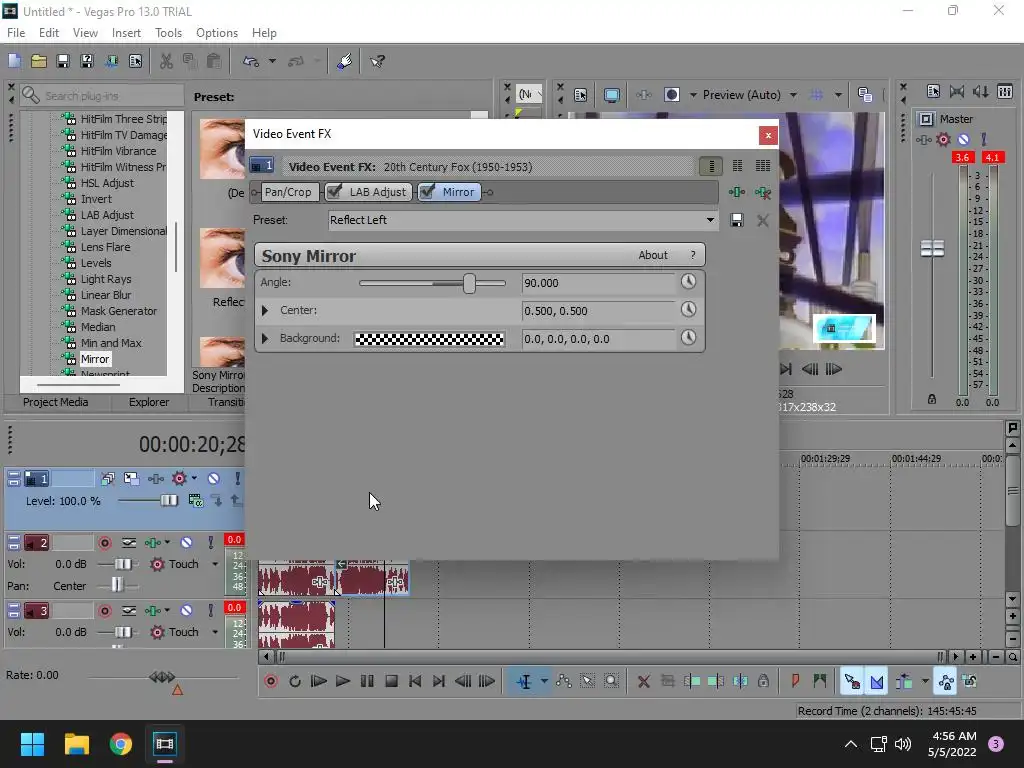Image resolution: width=1024 pixels, height=768 pixels.
Task: Click the Sony Mirror help question mark
Action: point(693,255)
